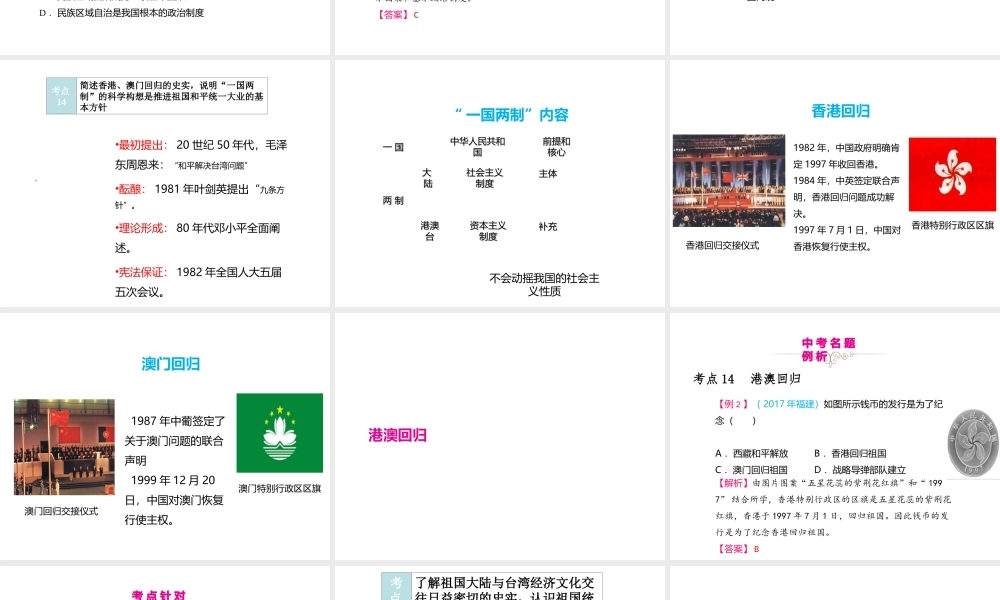Click the red '宪法保证' bullet label
Screen dimensions: 1000x600
141,272
